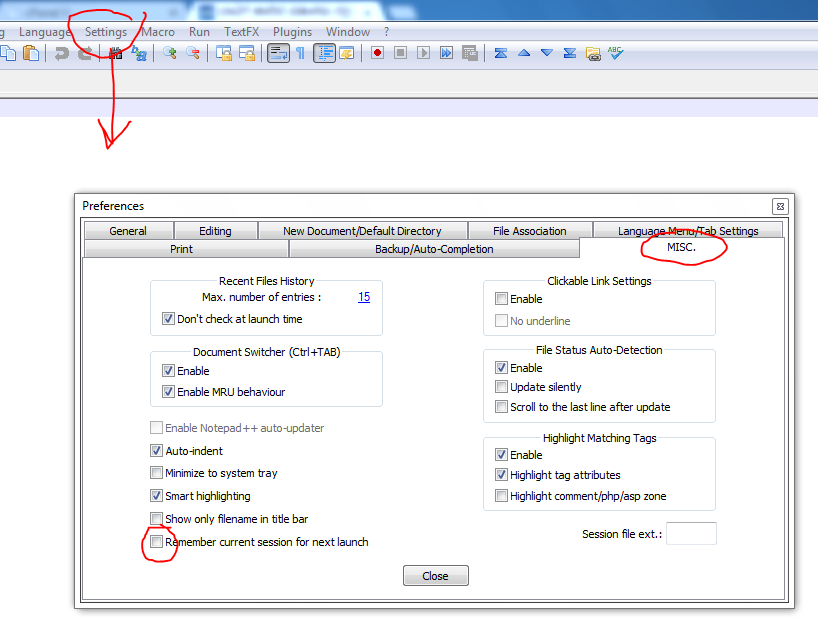The height and width of the screenshot is (644, 818).
Task: Click the blue down triangle icon
Action: point(547,53)
